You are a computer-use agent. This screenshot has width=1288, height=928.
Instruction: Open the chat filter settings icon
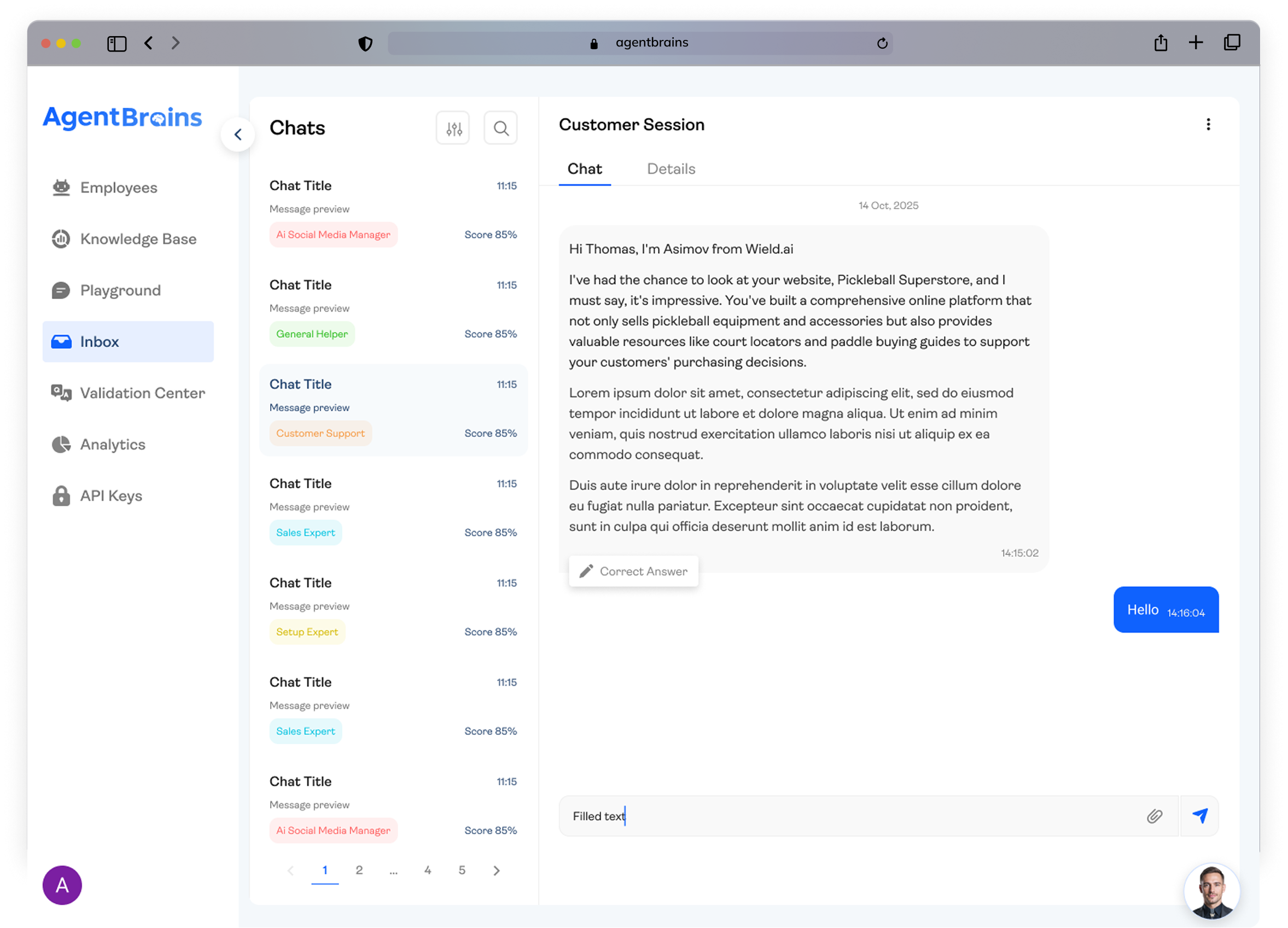[x=453, y=129]
